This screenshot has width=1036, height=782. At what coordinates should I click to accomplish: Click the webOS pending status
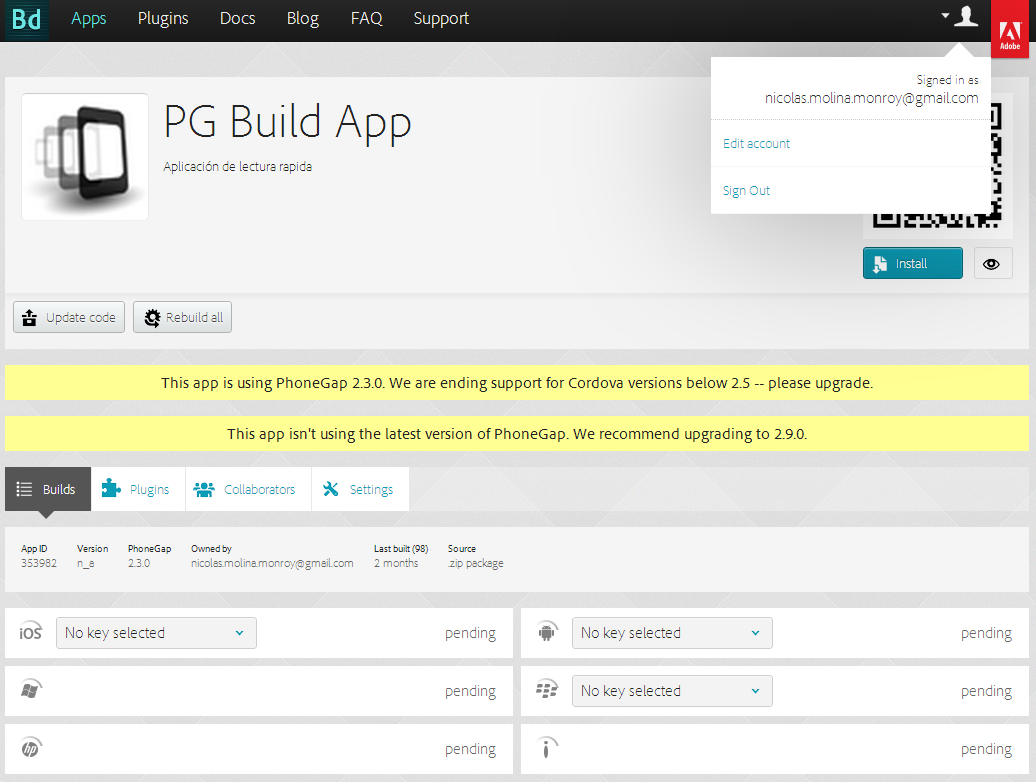click(470, 750)
